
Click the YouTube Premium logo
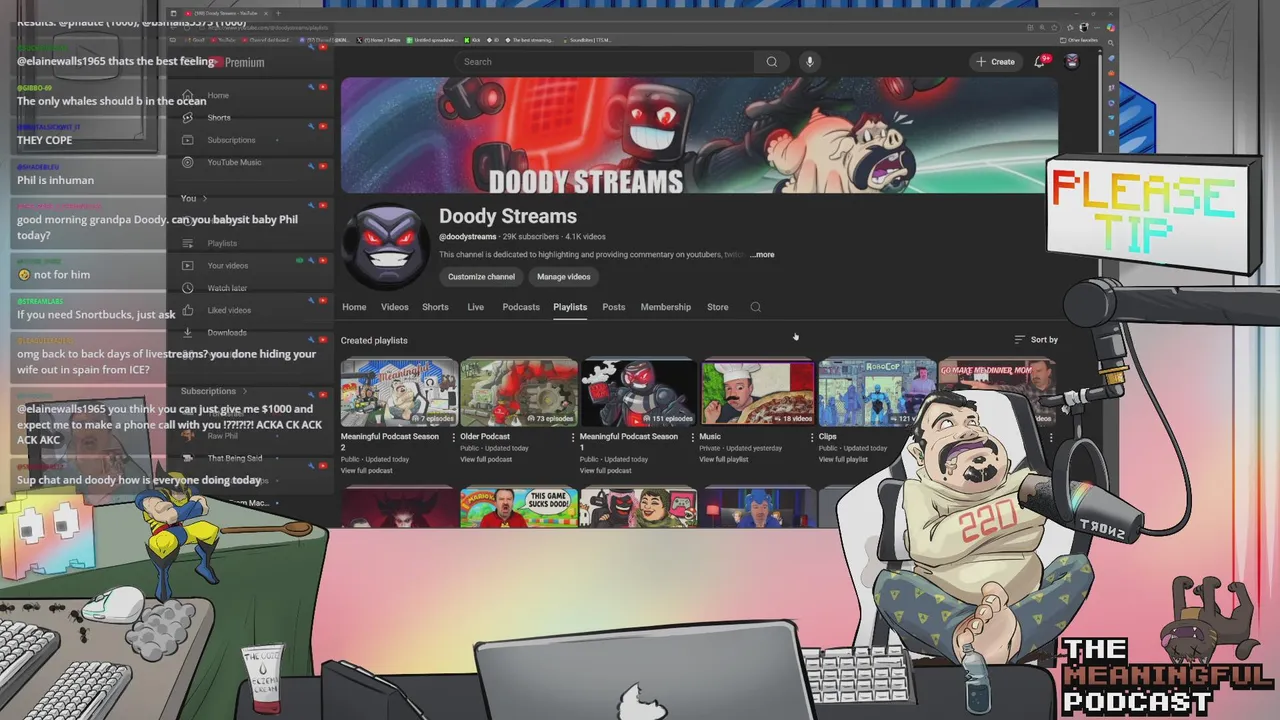point(236,62)
